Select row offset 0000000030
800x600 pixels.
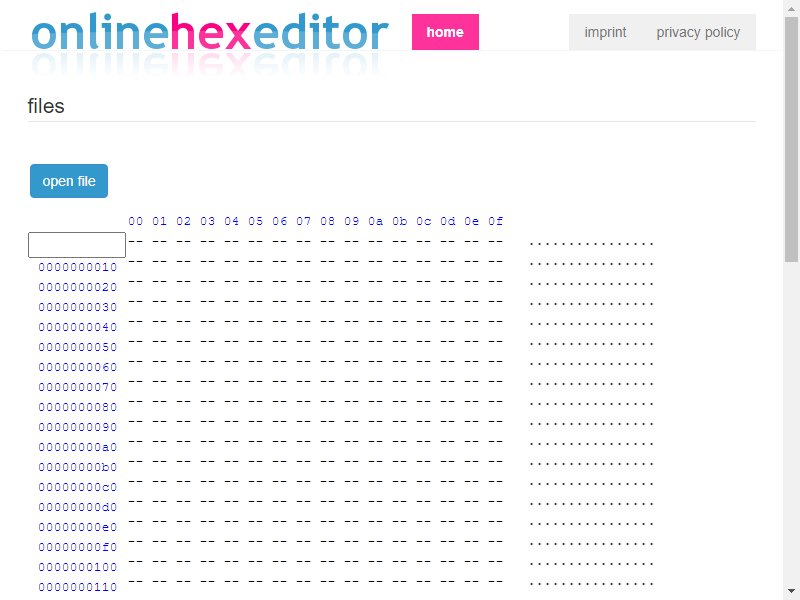point(78,307)
